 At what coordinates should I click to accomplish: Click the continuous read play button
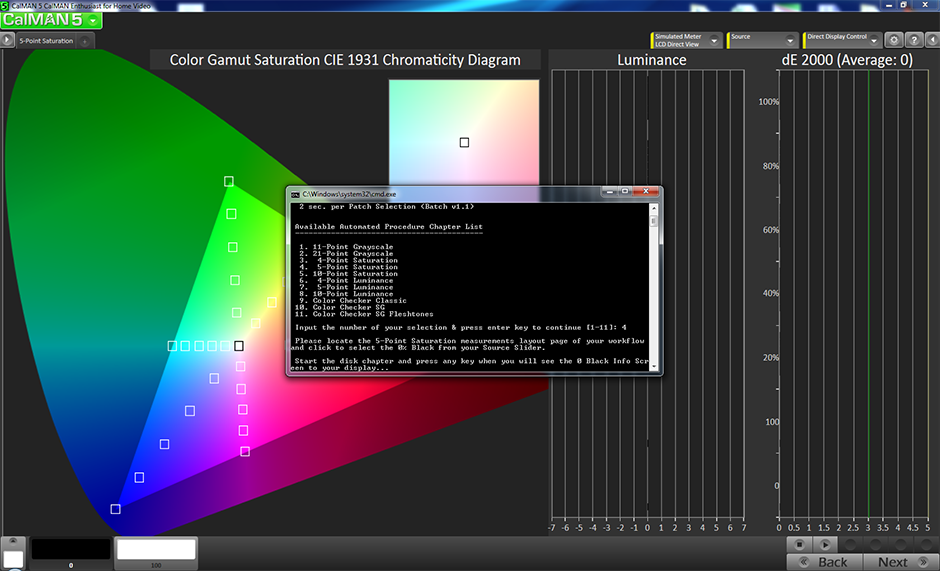click(825, 545)
